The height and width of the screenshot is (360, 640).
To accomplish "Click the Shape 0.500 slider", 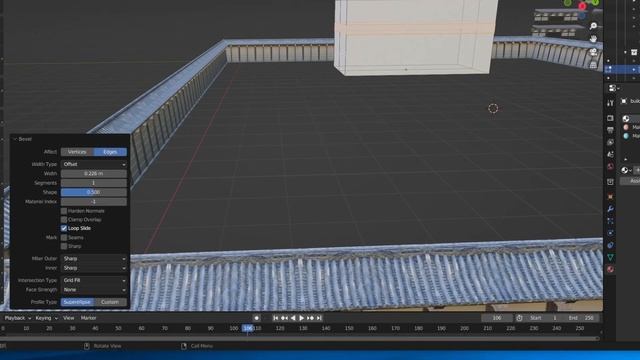I will [94, 192].
